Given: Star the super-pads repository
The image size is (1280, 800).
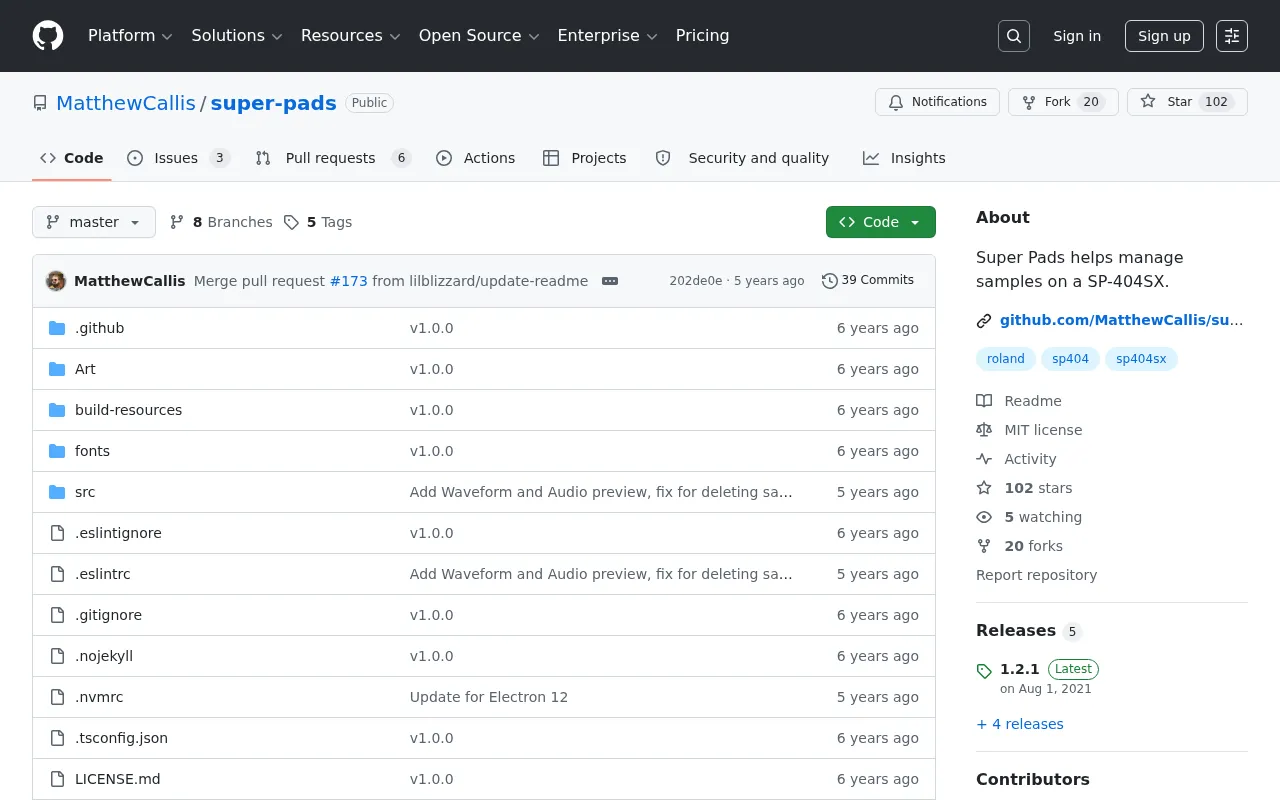Looking at the screenshot, I should pos(1186,102).
